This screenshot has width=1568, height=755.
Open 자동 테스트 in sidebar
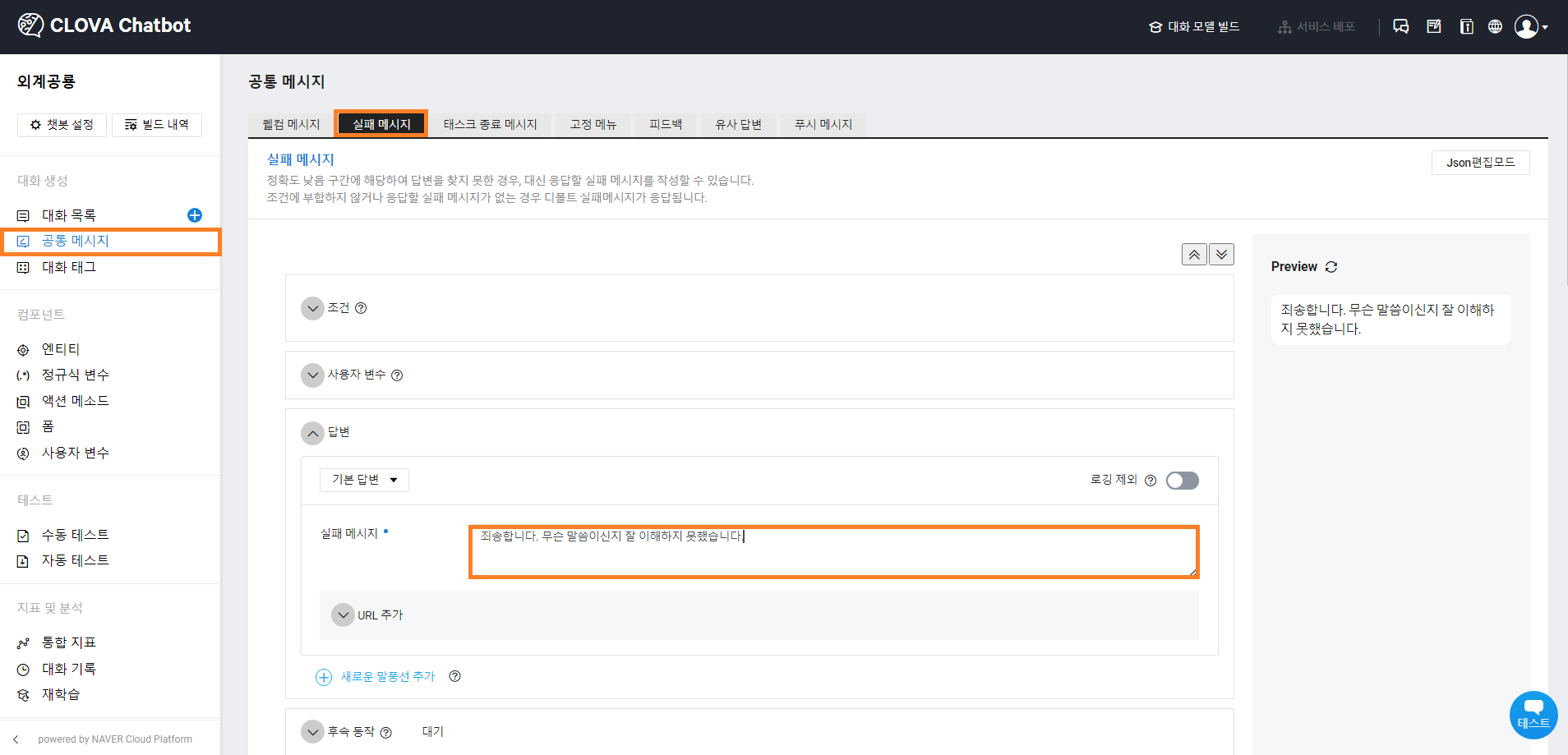pyautogui.click(x=76, y=561)
